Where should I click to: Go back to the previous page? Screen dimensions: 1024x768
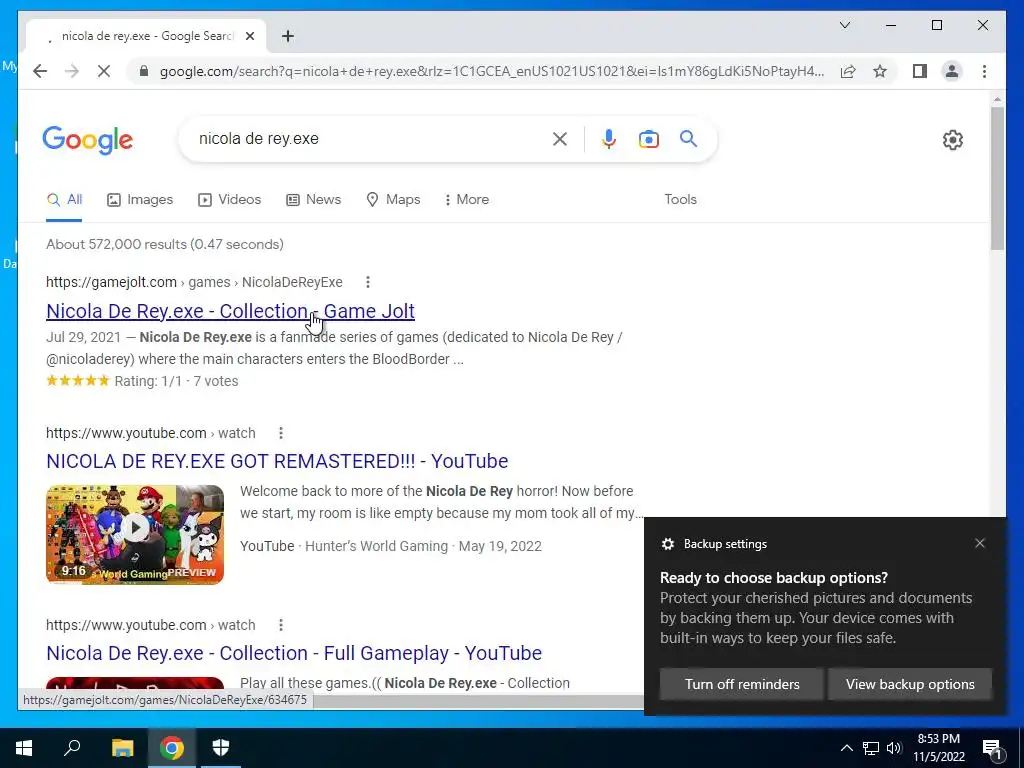click(x=40, y=71)
